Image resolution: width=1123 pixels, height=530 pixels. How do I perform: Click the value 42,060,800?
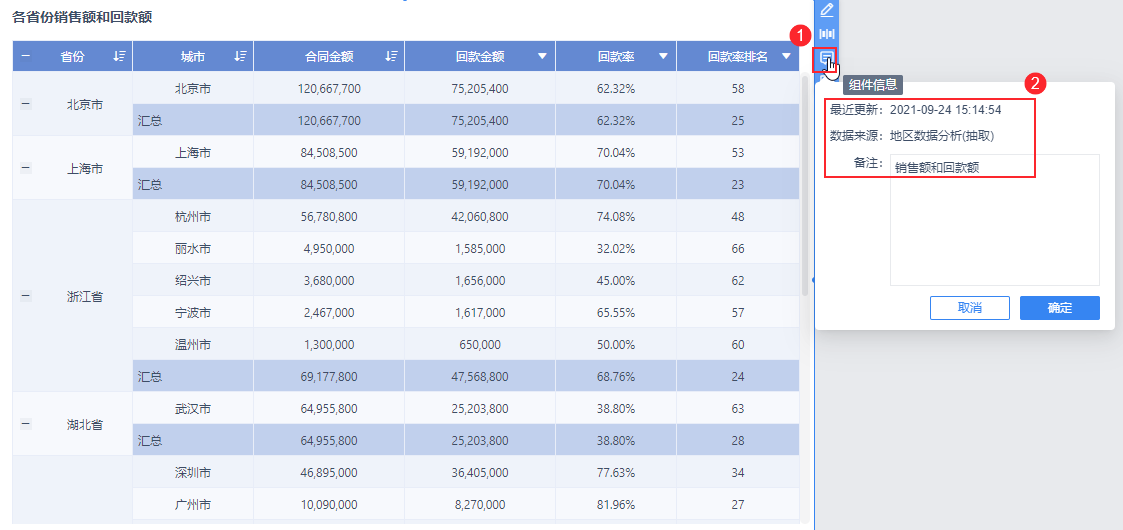(x=480, y=216)
